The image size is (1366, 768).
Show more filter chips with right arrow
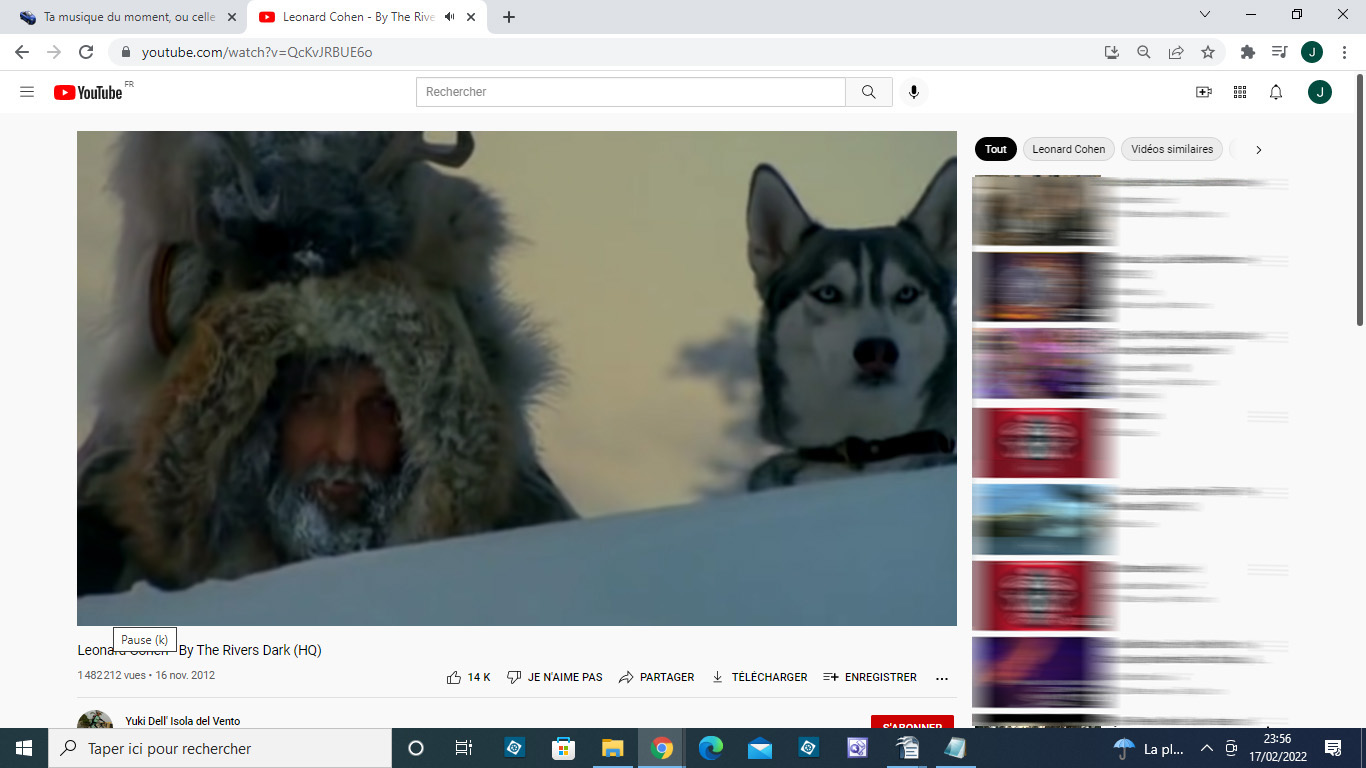point(1258,150)
